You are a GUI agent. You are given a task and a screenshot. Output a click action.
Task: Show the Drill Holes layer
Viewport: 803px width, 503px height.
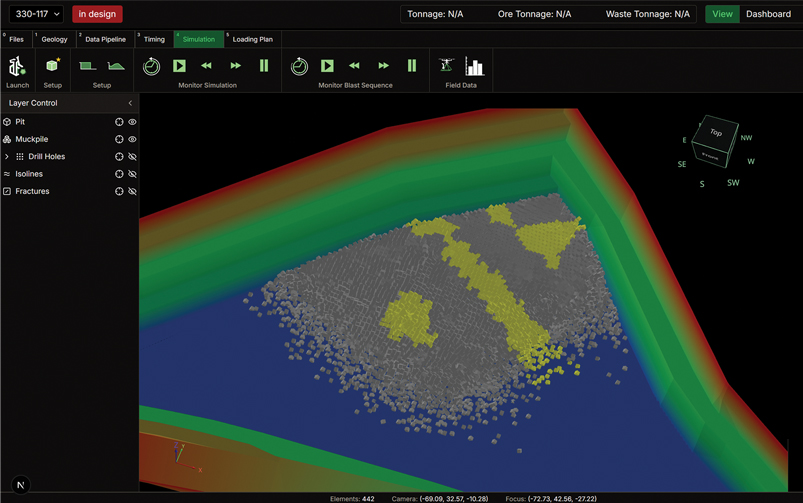[x=132, y=157]
